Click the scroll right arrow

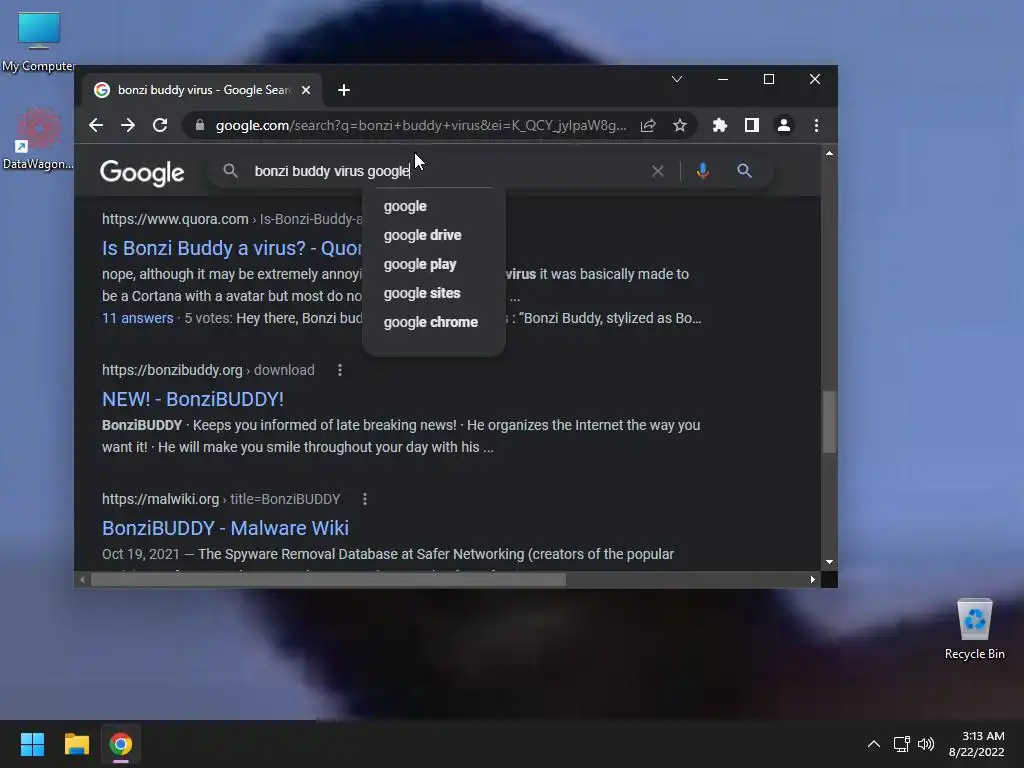coord(812,579)
